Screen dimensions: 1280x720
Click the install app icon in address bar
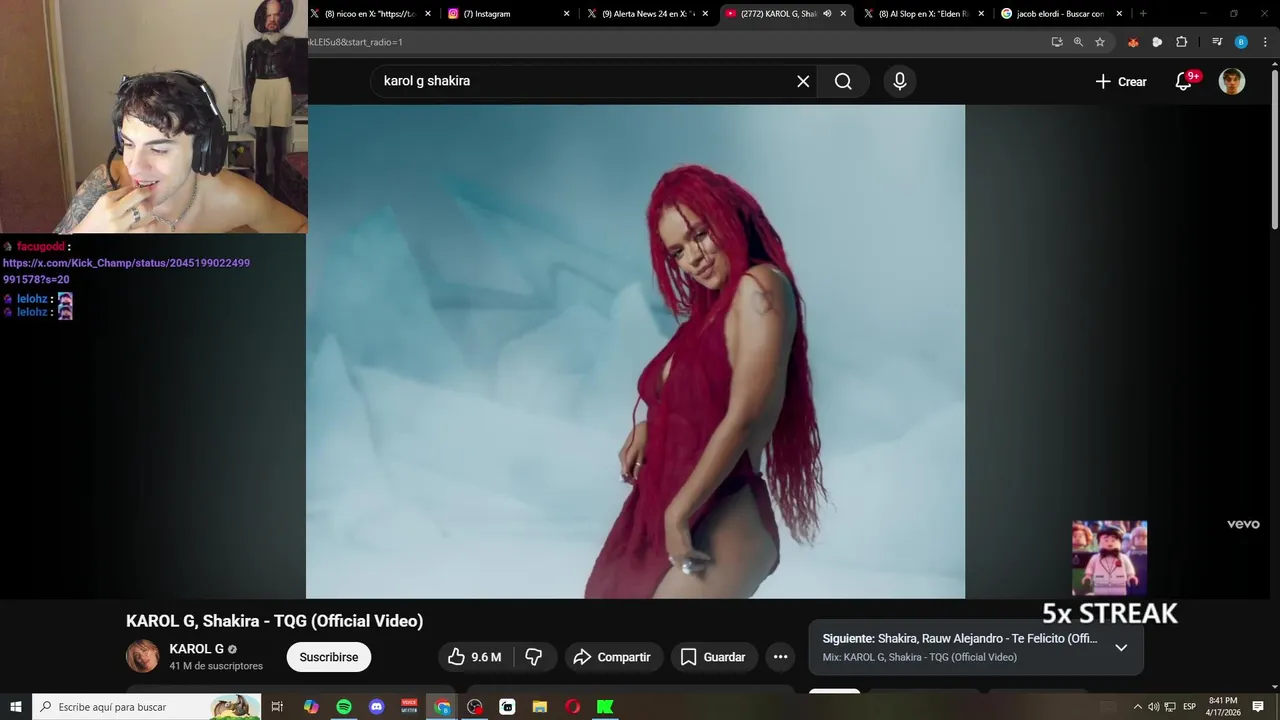pos(1057,42)
